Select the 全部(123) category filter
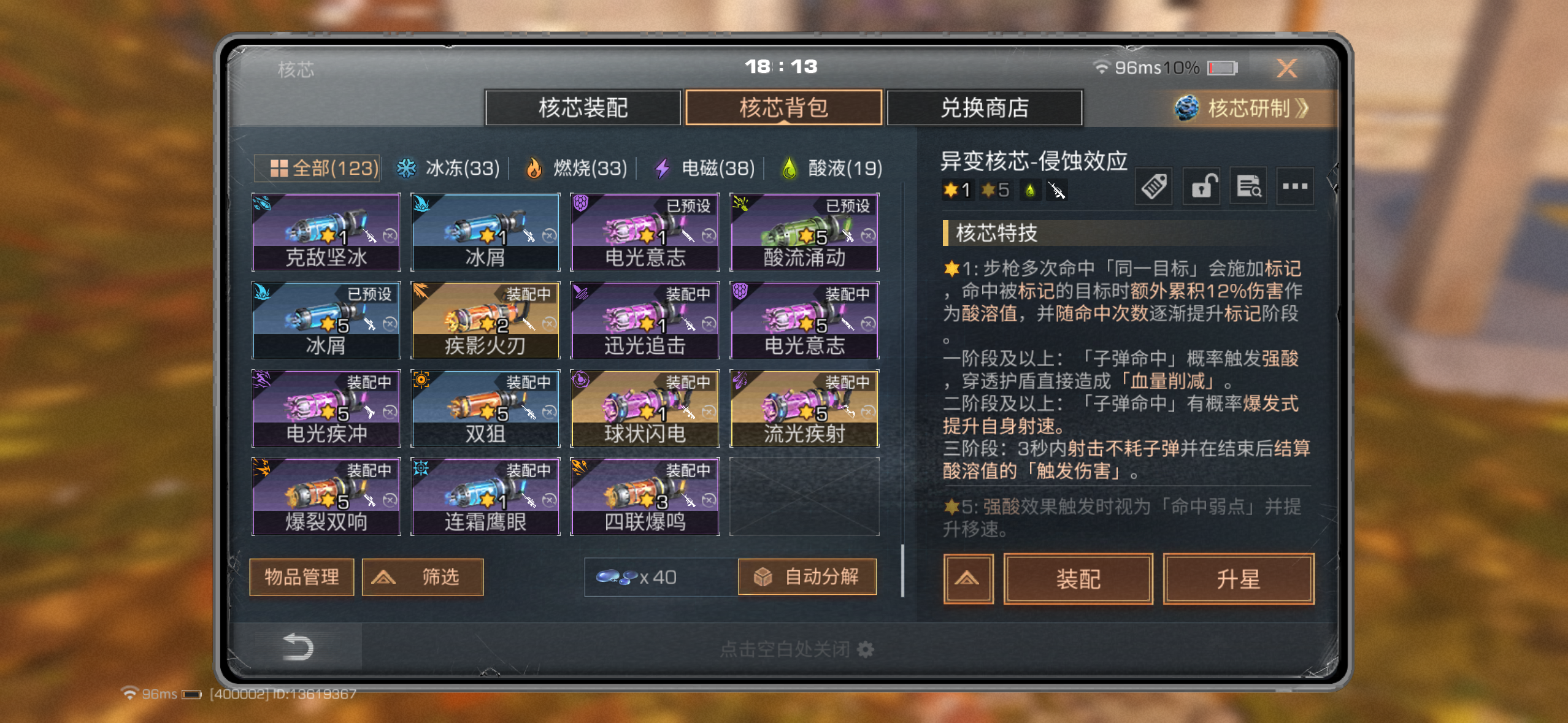This screenshot has width=1568, height=723. tap(318, 168)
